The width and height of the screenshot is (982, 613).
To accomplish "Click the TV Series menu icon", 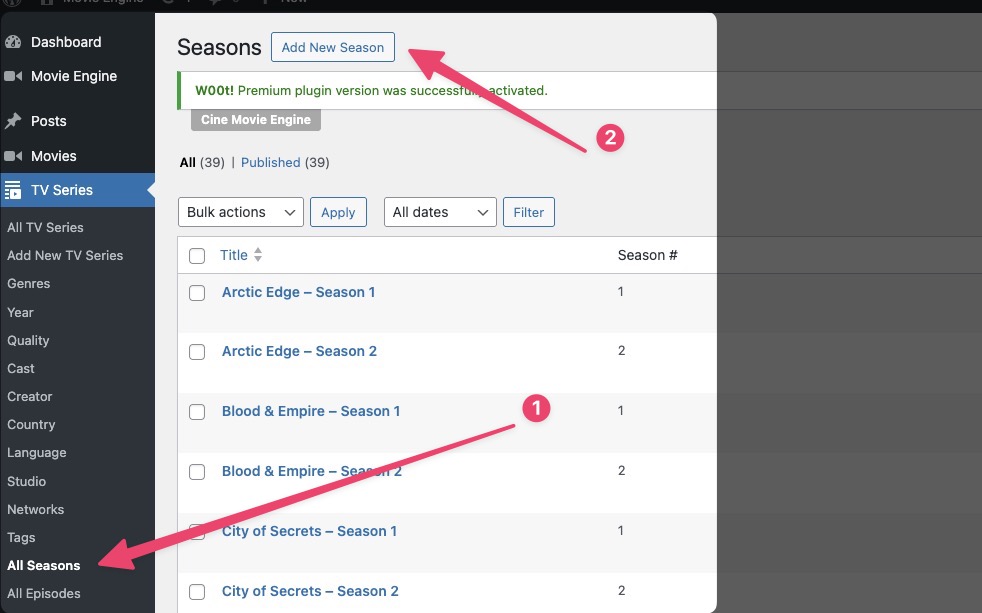I will pos(13,190).
